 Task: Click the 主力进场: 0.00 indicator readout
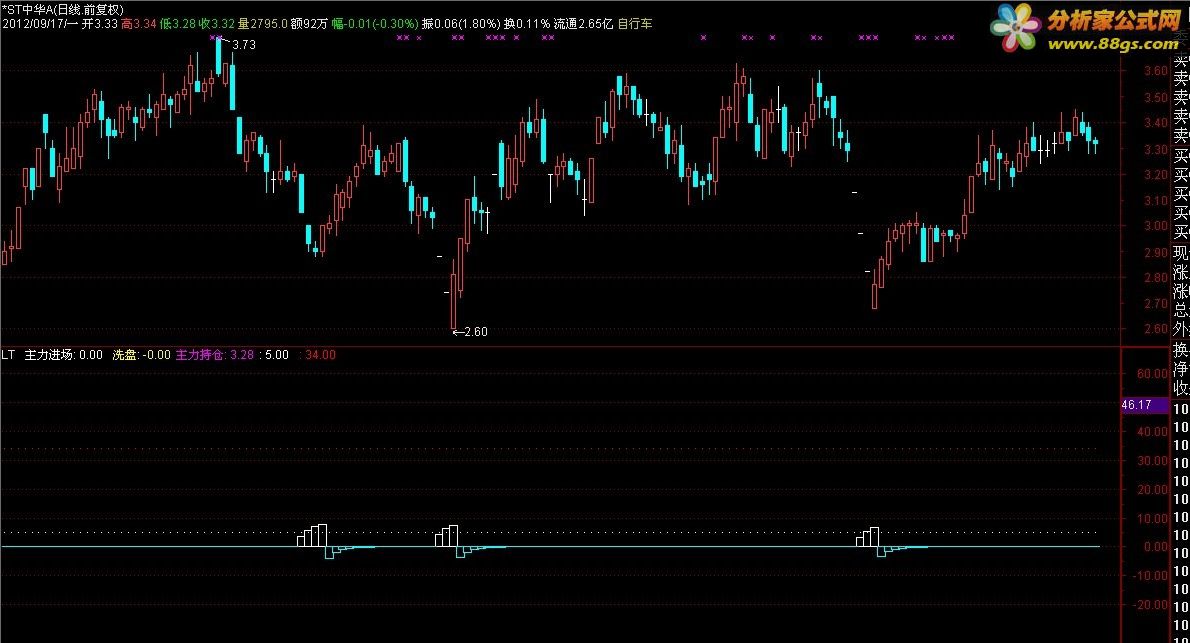coord(64,355)
